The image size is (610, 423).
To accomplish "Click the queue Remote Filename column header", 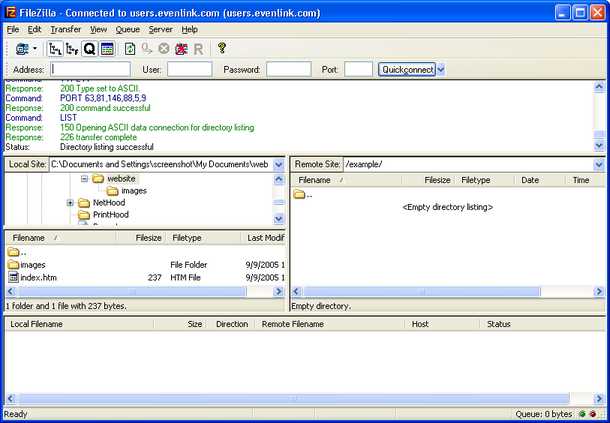I will click(x=329, y=324).
